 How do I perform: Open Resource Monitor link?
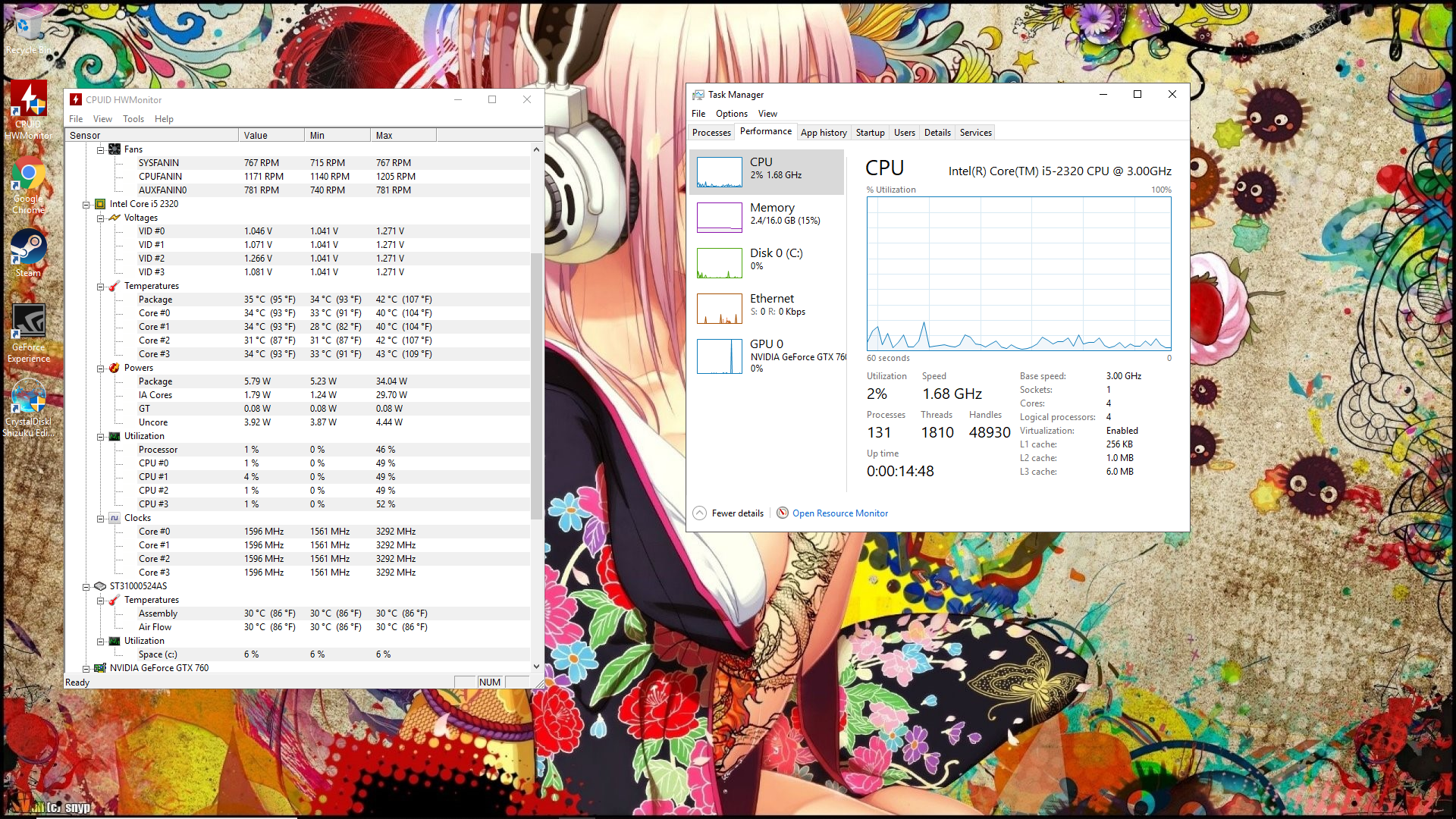pos(840,513)
